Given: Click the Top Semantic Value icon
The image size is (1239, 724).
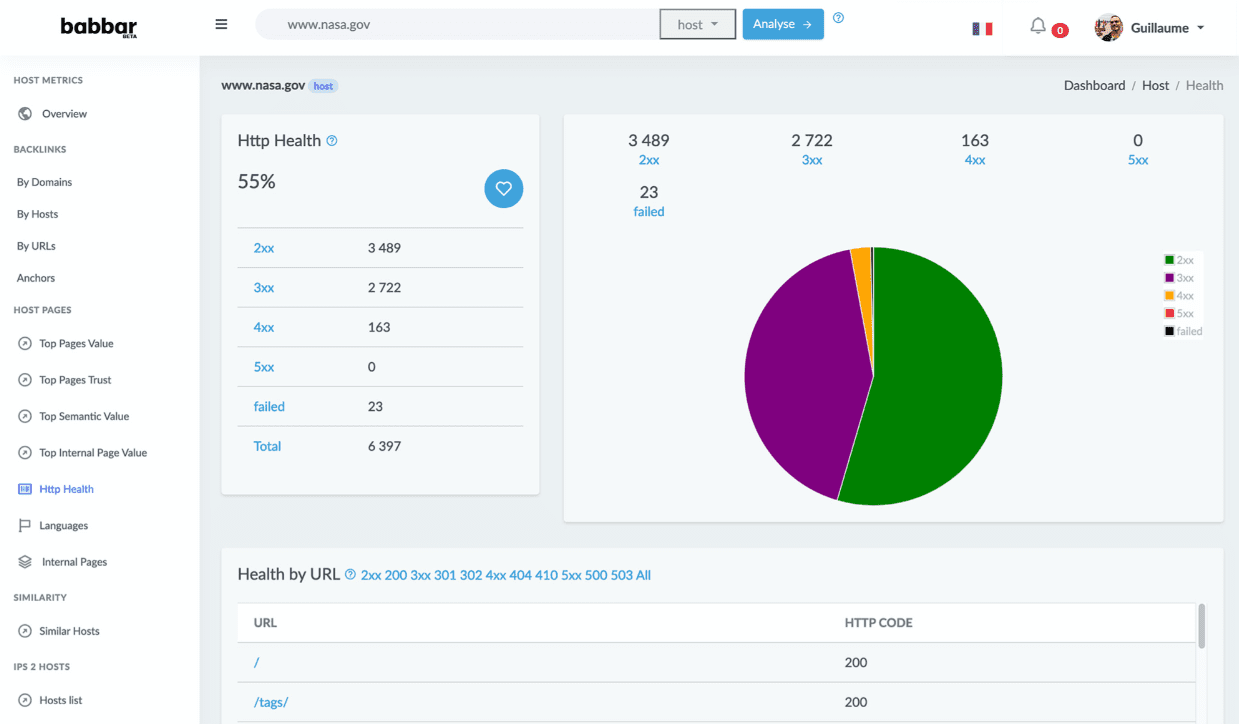Looking at the screenshot, I should click(24, 416).
